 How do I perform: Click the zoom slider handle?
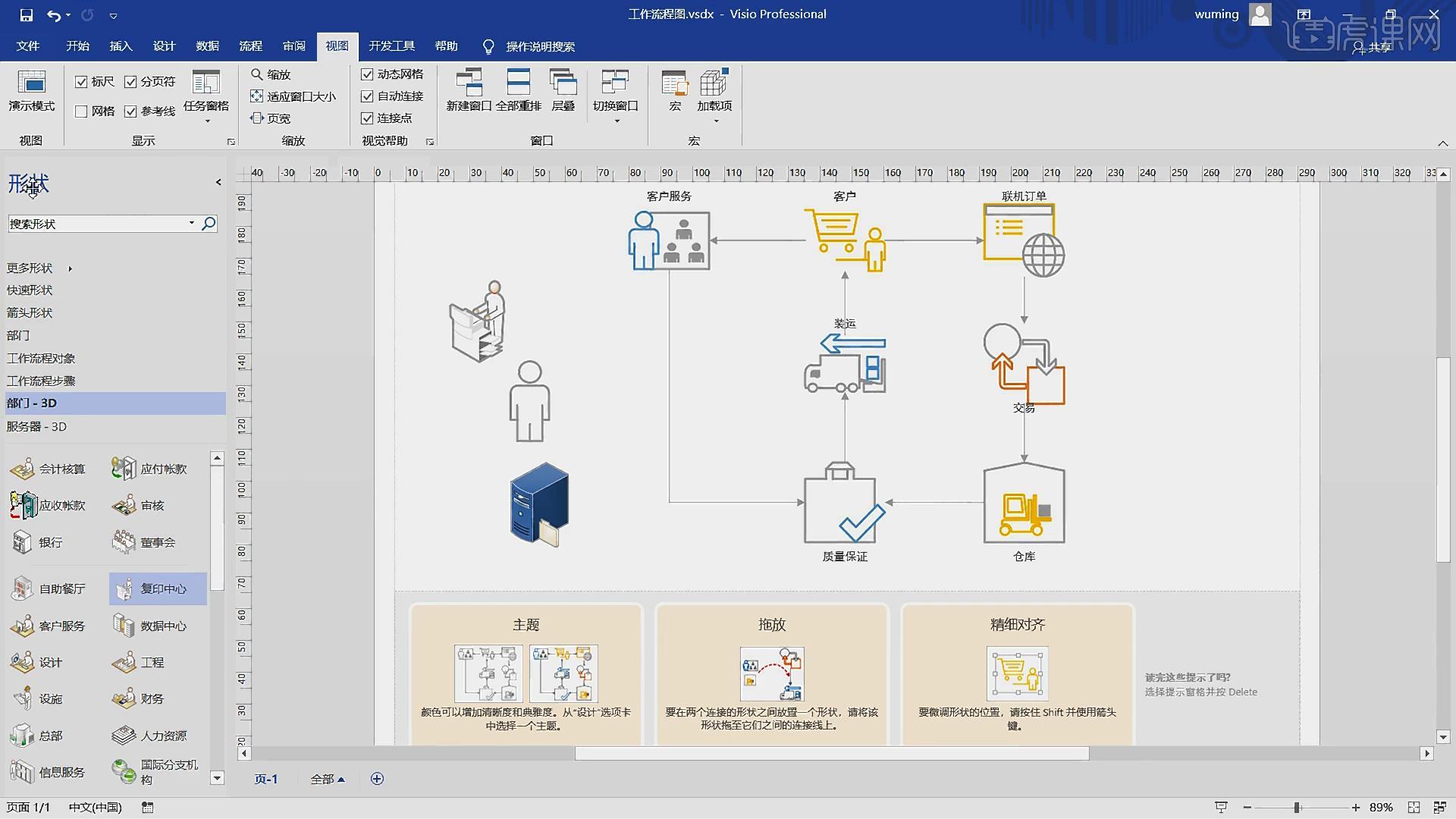click(1297, 808)
